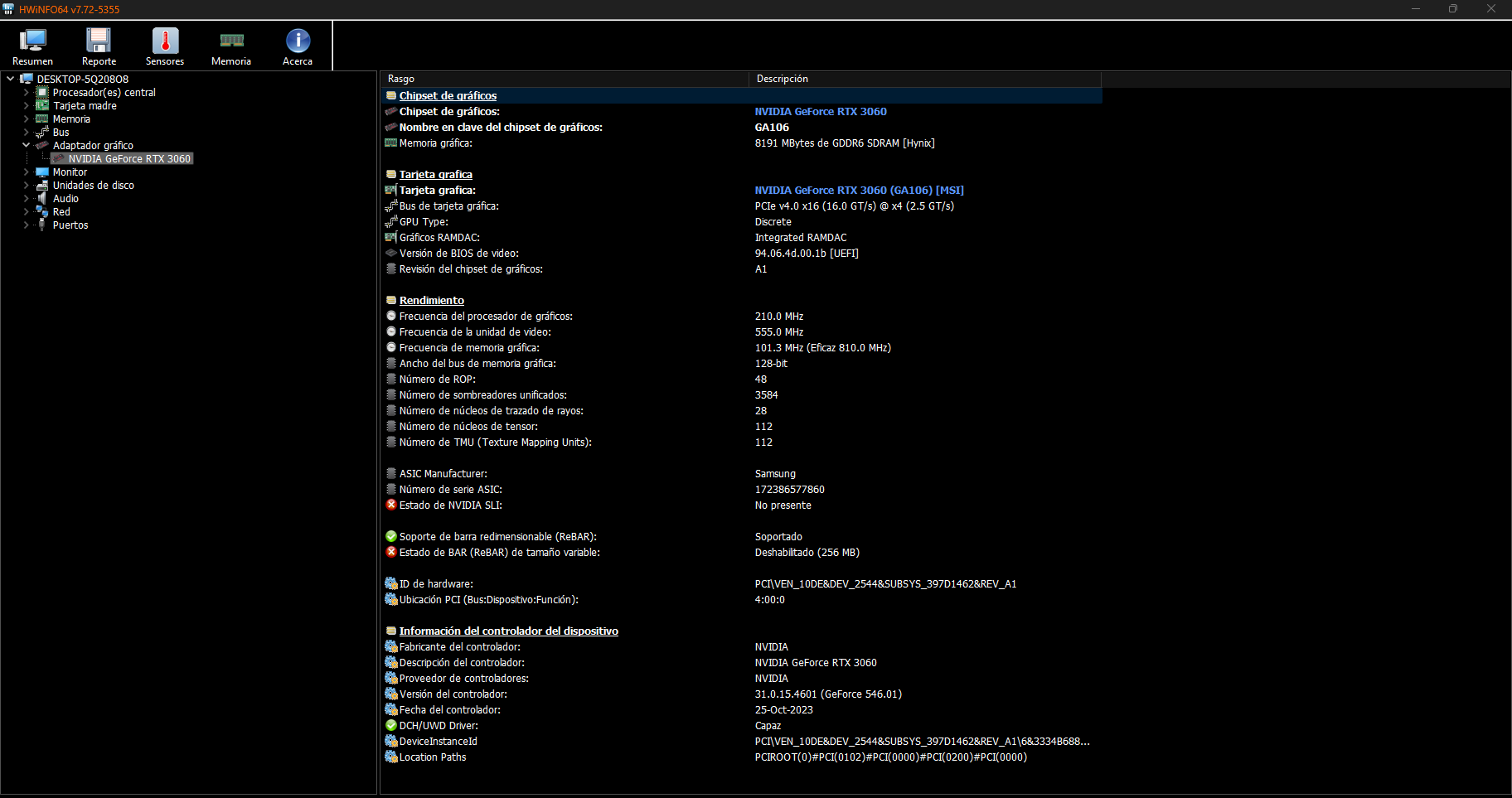Open Información del controlador del dispositivo heading
The height and width of the screenshot is (798, 1512).
[x=509, y=631]
